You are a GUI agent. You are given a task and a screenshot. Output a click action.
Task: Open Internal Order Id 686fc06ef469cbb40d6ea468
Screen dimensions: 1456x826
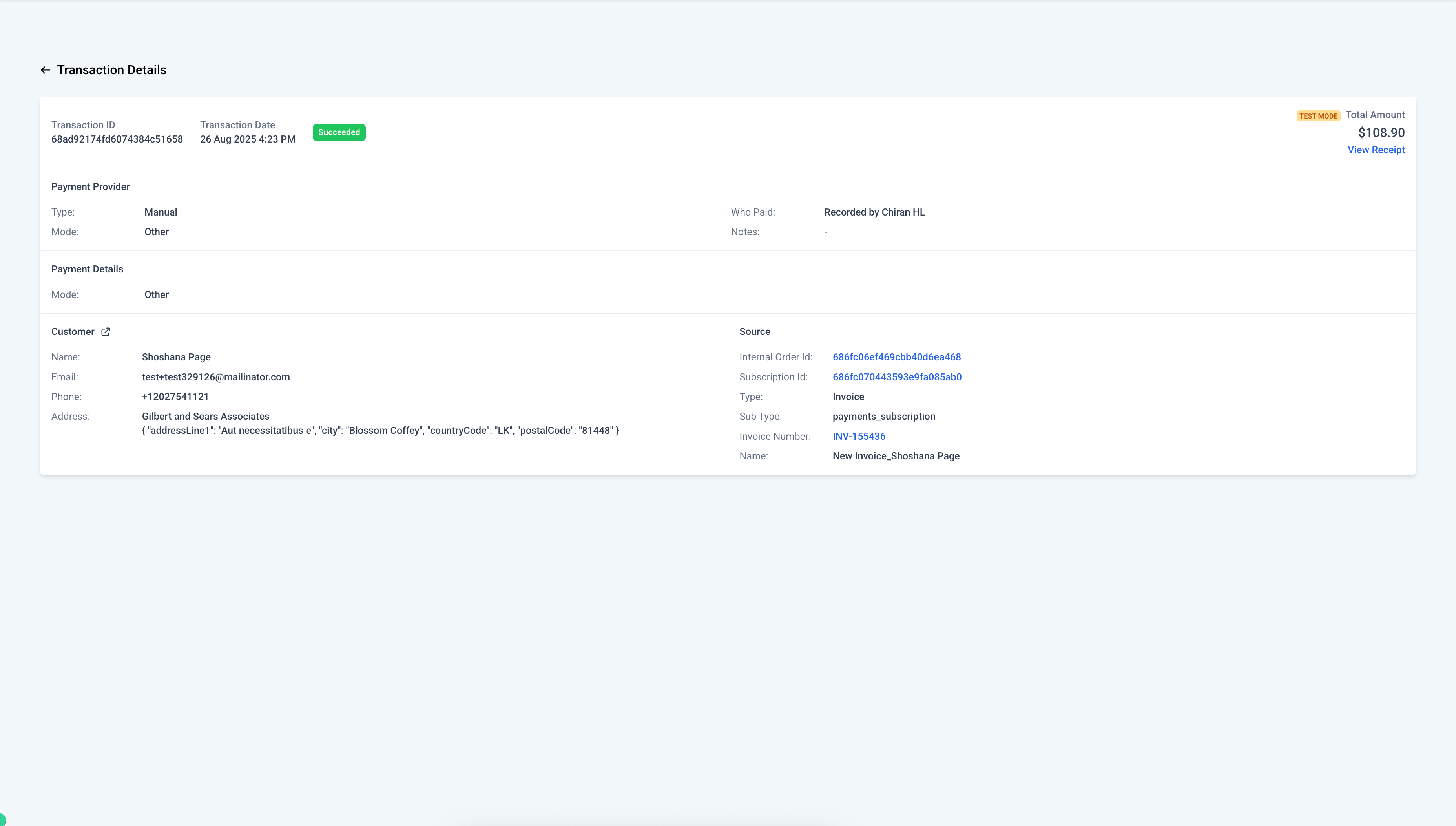896,357
